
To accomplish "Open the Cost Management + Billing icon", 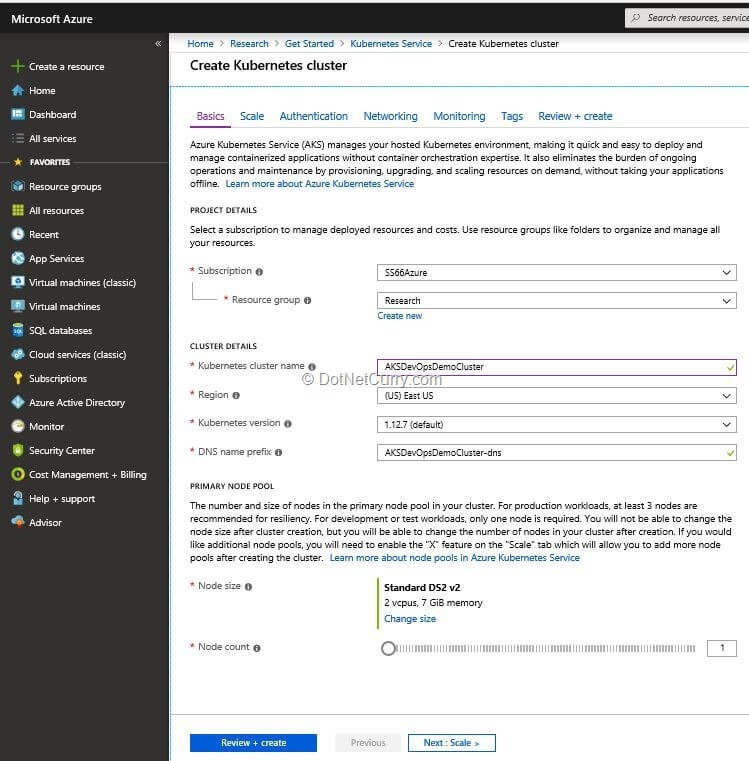I will tap(17, 474).
